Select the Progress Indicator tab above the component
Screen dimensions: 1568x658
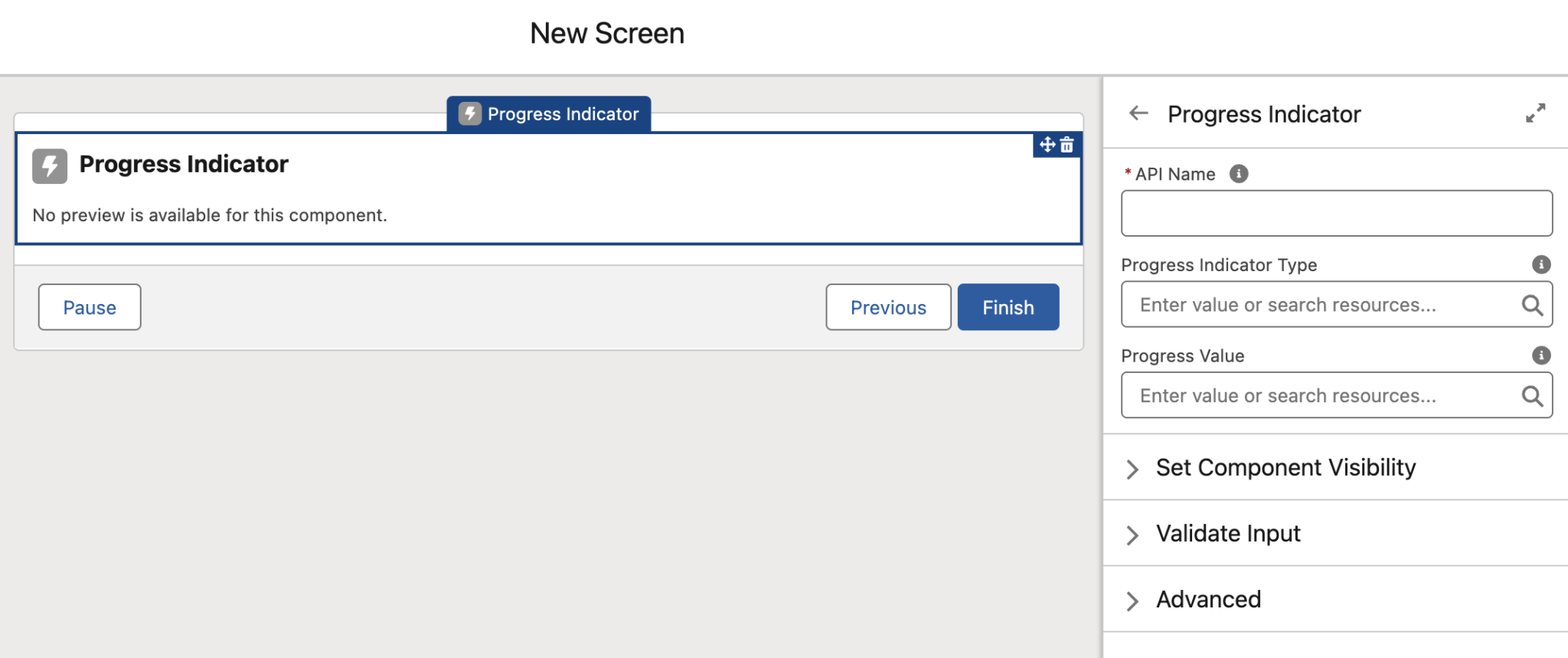(x=562, y=113)
